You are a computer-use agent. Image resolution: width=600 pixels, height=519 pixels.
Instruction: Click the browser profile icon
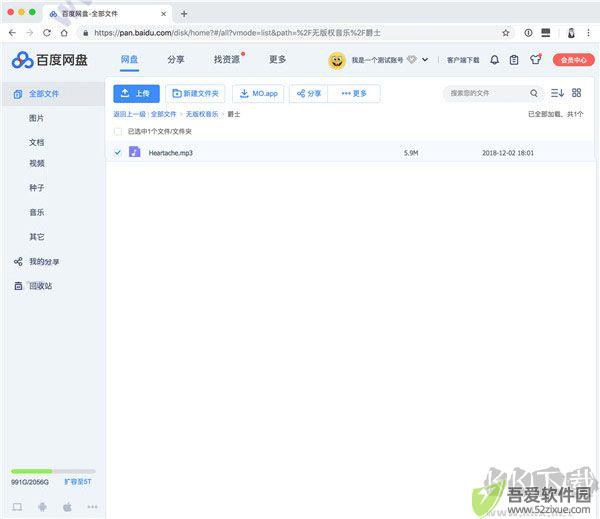[x=571, y=33]
